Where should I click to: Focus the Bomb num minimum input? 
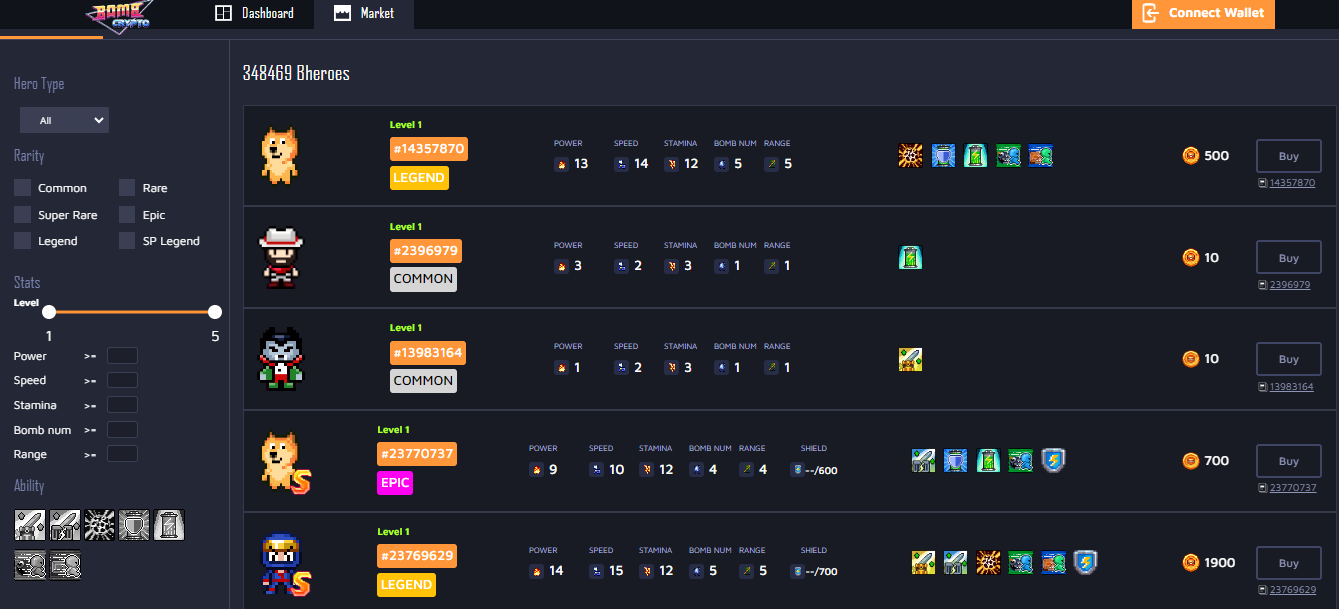[x=122, y=430]
